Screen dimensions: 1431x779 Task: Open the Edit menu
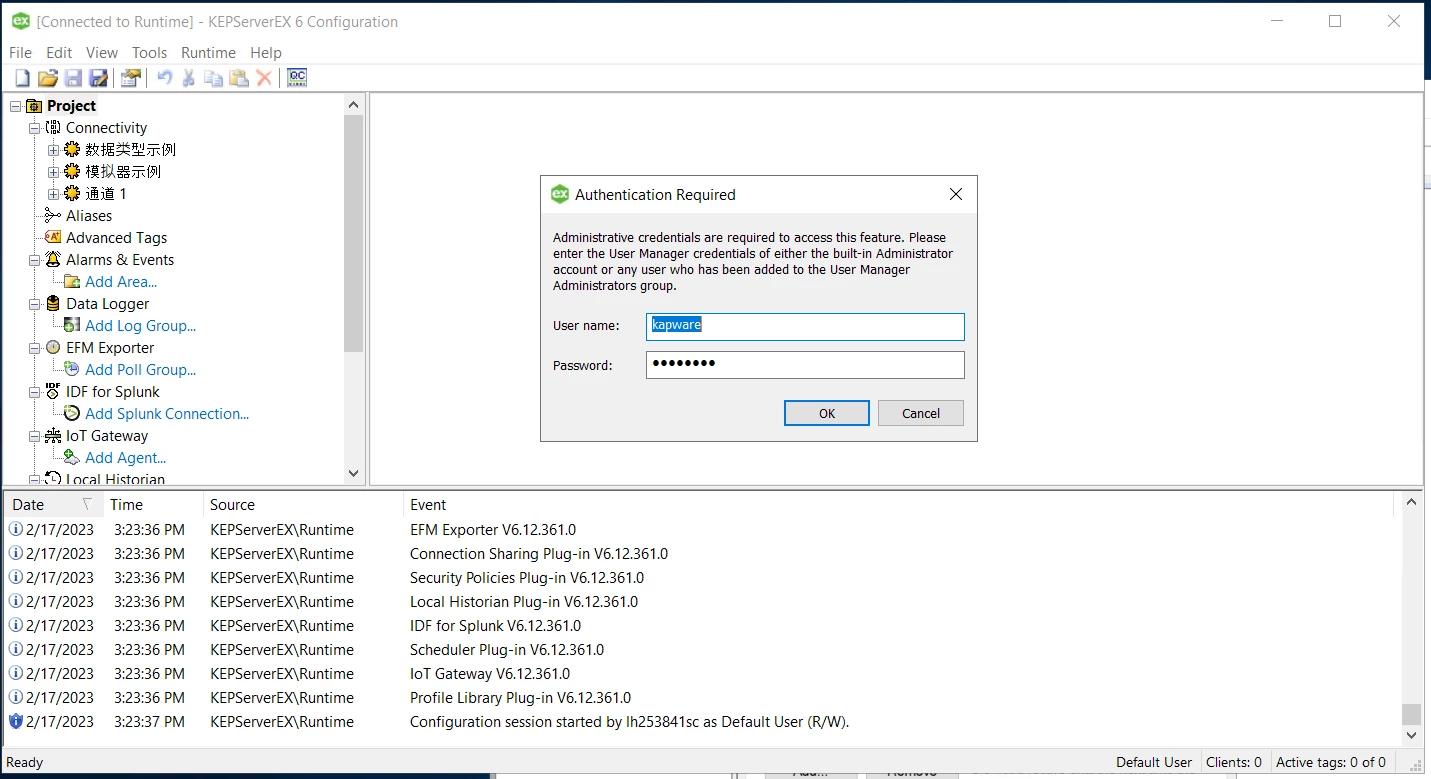59,52
